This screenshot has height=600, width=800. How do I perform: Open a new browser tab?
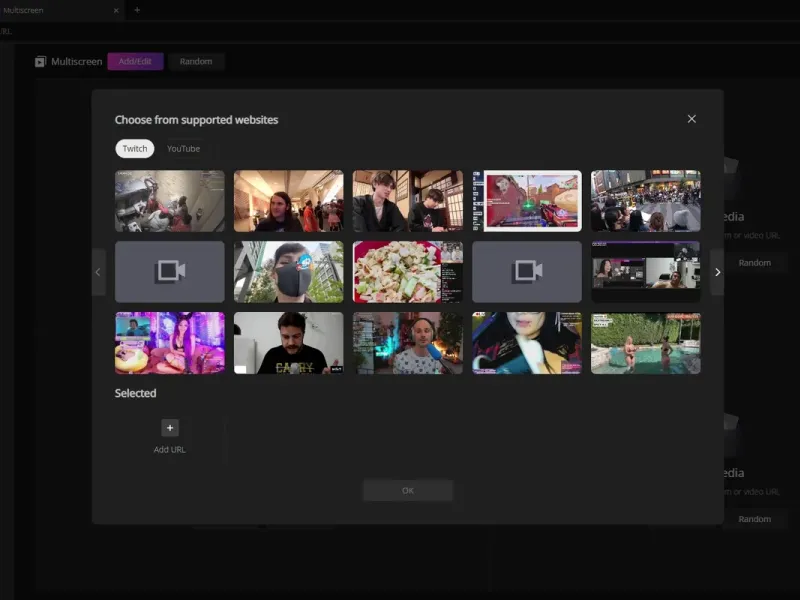tap(137, 10)
